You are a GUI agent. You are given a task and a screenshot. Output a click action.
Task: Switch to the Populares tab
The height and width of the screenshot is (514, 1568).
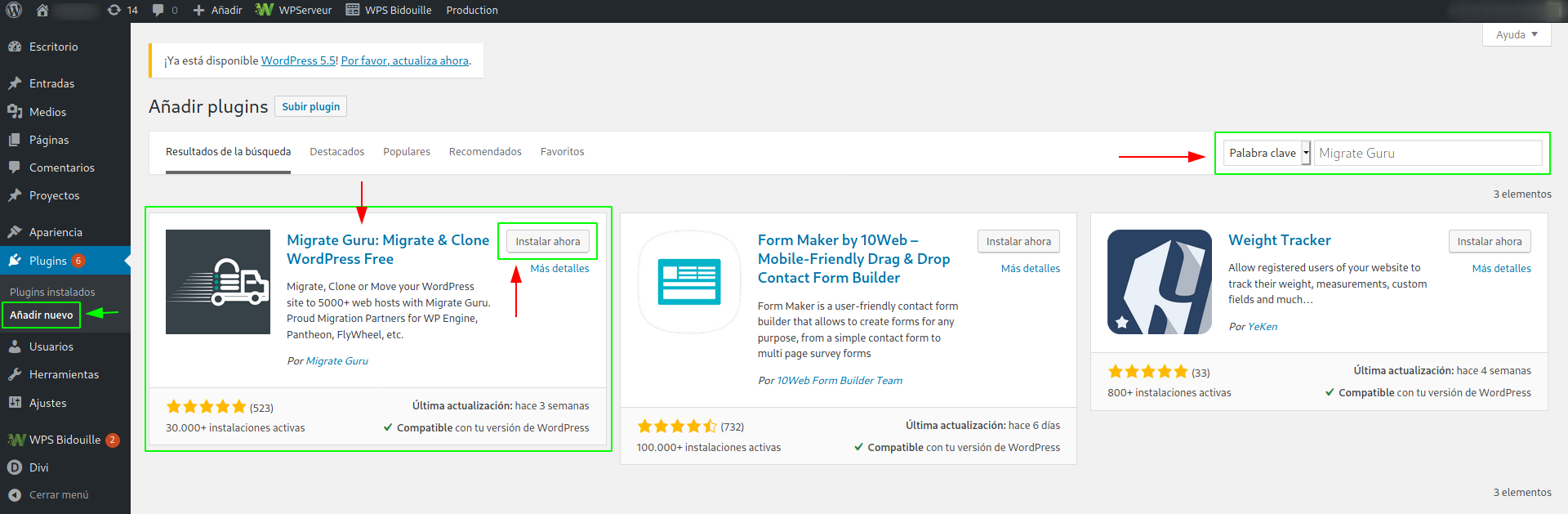(407, 152)
